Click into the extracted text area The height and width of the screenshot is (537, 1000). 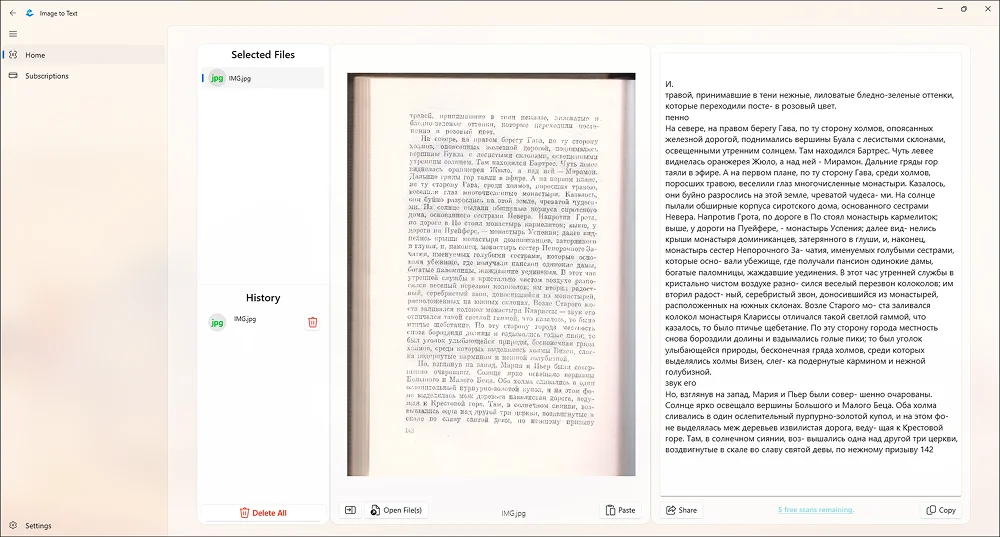click(x=811, y=274)
